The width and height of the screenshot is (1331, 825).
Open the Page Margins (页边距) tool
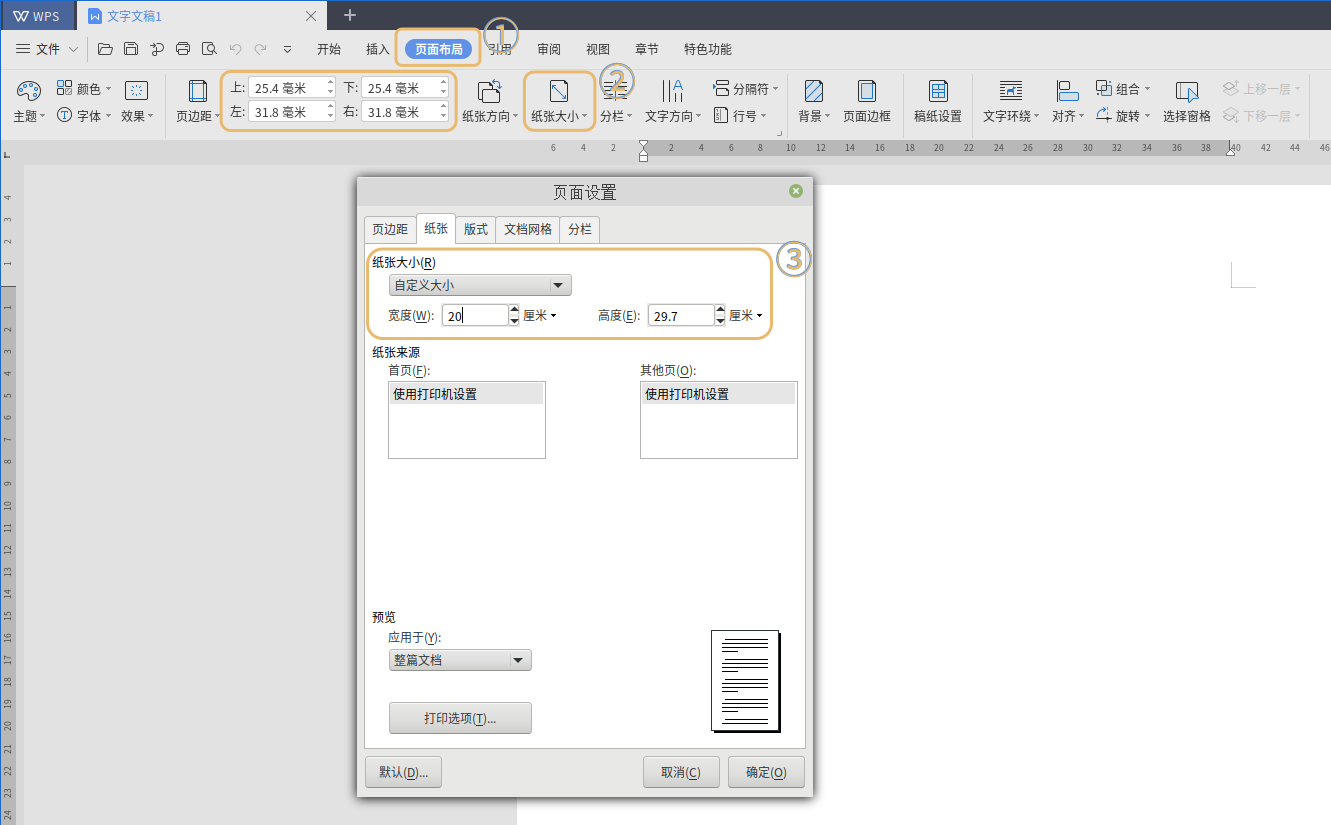(x=198, y=92)
